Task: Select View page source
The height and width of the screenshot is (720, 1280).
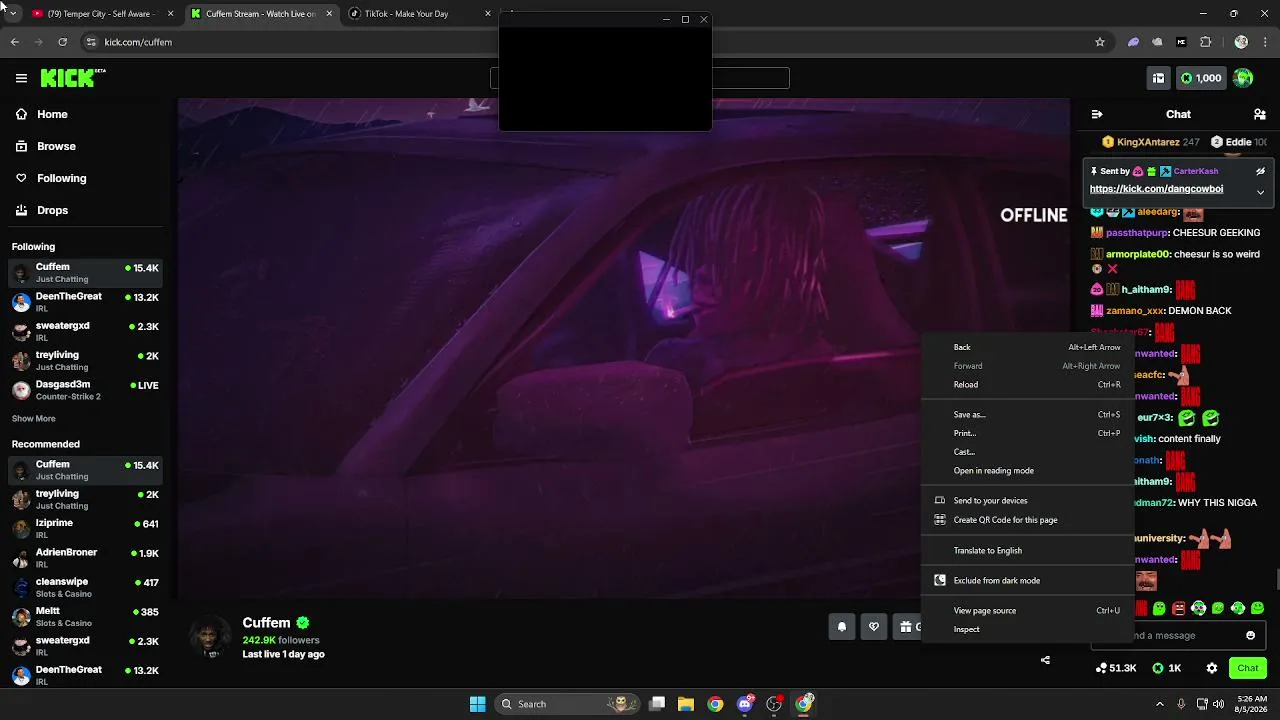Action: coord(1028,610)
